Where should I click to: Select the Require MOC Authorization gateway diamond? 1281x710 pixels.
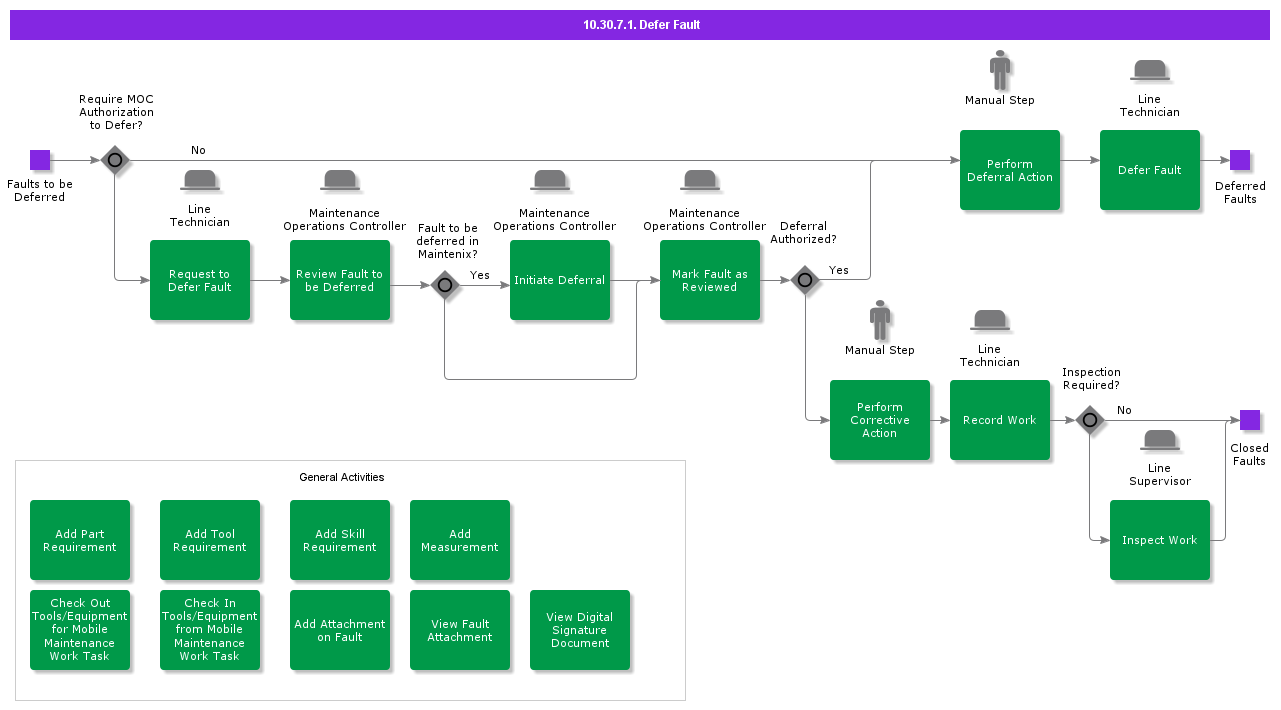115,160
